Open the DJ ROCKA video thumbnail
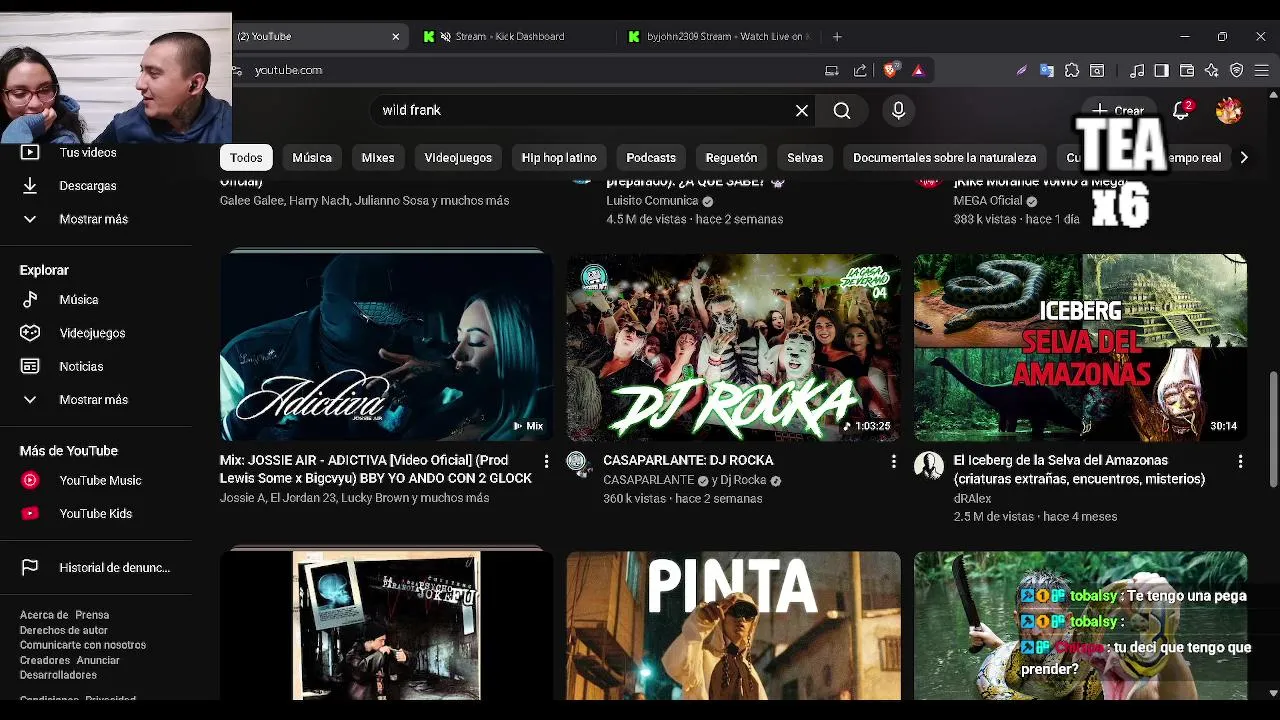1280x720 pixels. [733, 347]
